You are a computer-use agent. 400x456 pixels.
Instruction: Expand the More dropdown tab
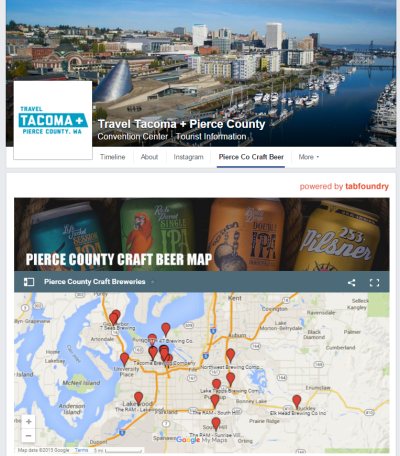click(x=308, y=157)
